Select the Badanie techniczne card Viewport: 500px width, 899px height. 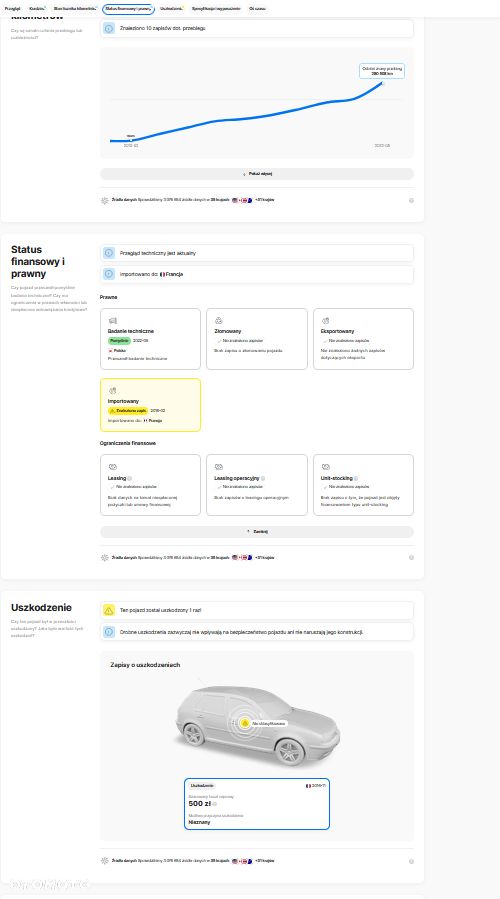point(150,339)
